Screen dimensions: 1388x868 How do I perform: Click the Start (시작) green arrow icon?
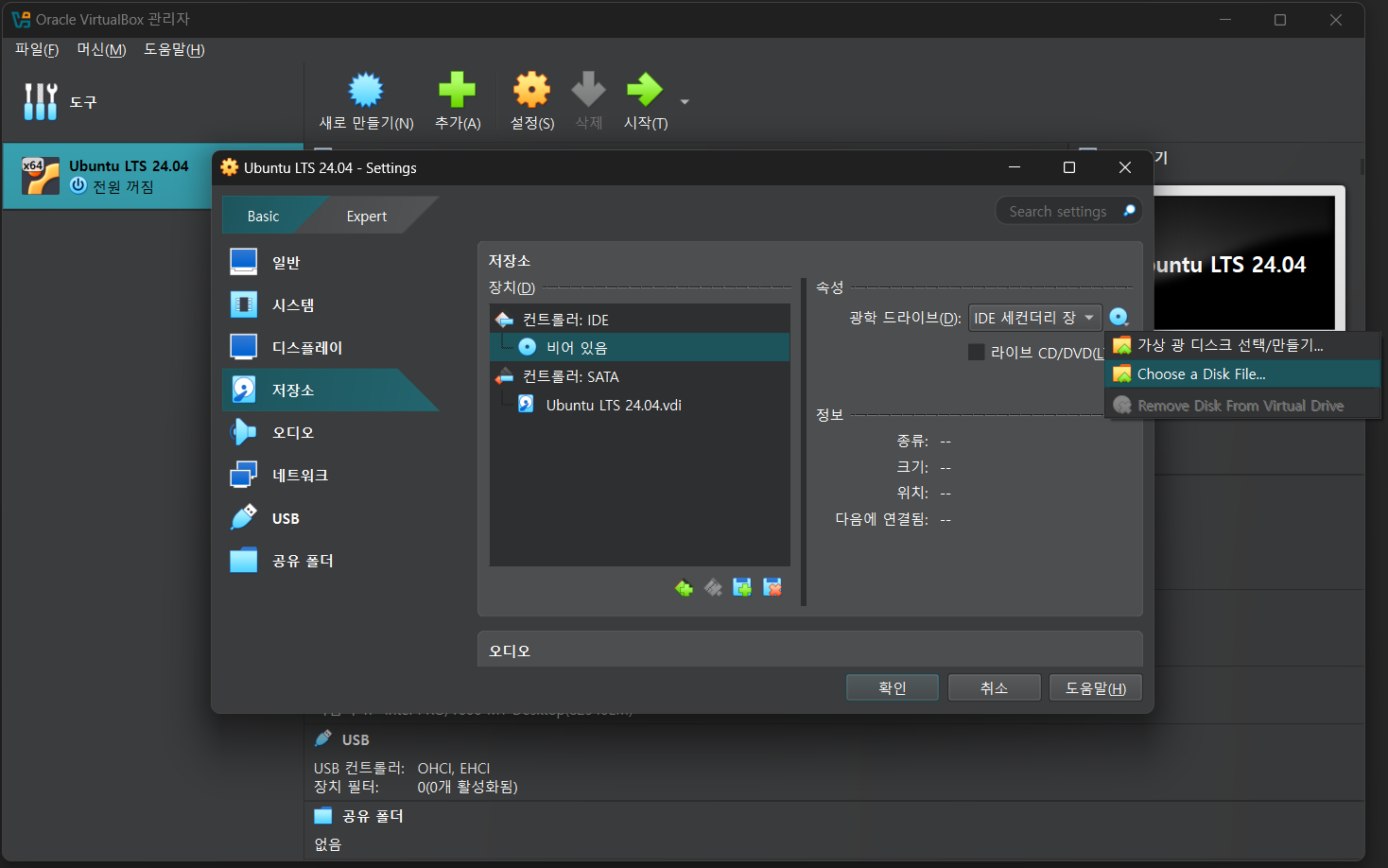pyautogui.click(x=645, y=90)
